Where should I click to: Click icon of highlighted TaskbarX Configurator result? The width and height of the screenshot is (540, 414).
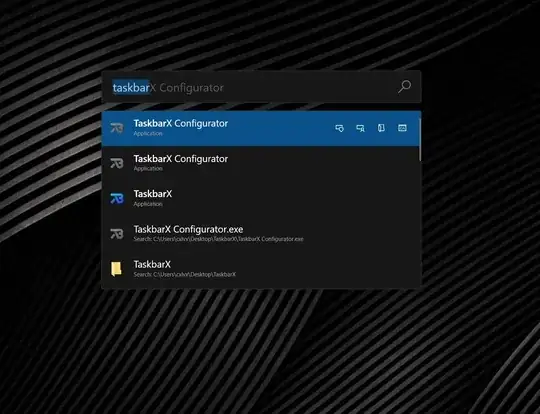(x=117, y=128)
